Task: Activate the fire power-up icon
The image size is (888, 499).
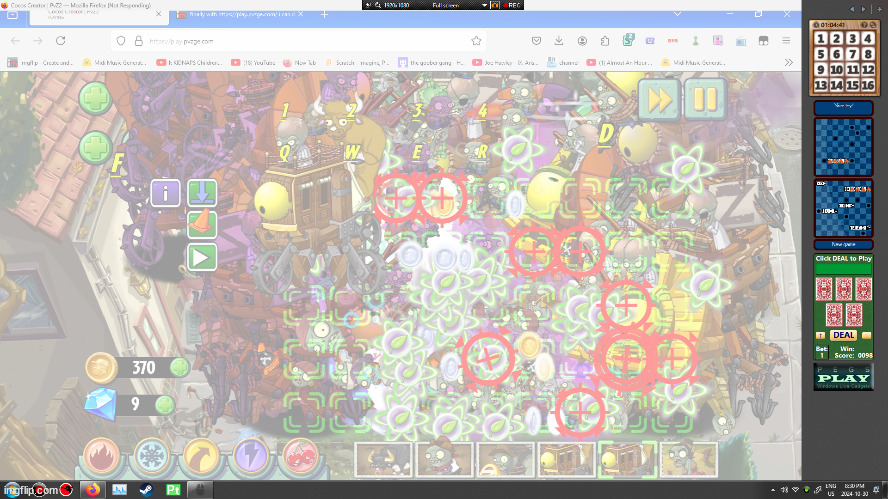Action: tap(102, 459)
